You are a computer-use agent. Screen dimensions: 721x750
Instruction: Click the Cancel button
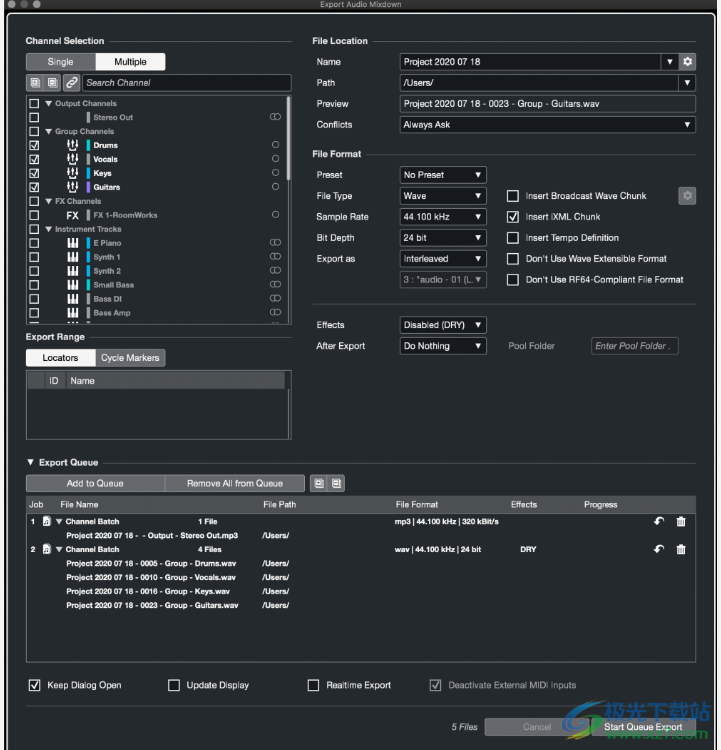(x=537, y=727)
